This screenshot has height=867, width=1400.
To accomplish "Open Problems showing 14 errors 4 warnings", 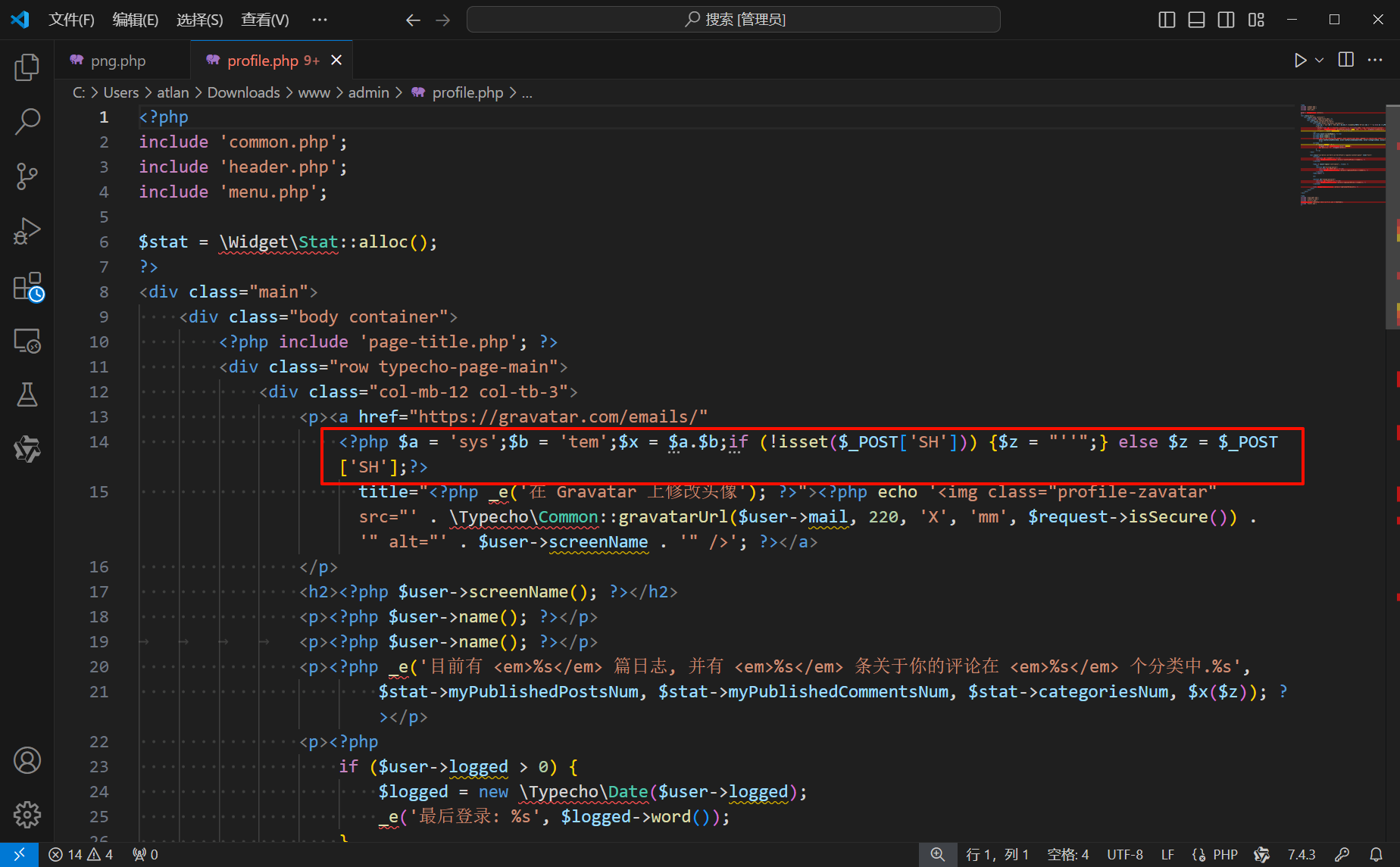I will coord(81,855).
